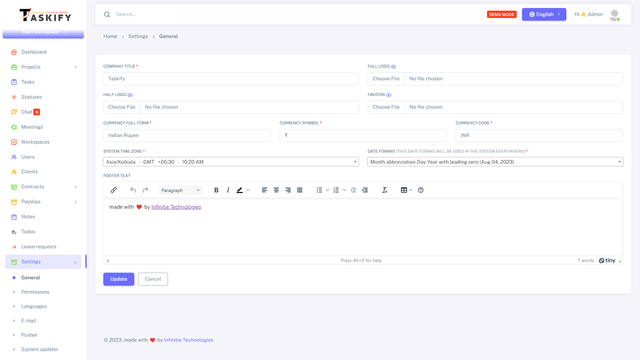Viewport: 640px width, 360px height.
Task: Preview favicon eye icon
Action: click(389, 95)
